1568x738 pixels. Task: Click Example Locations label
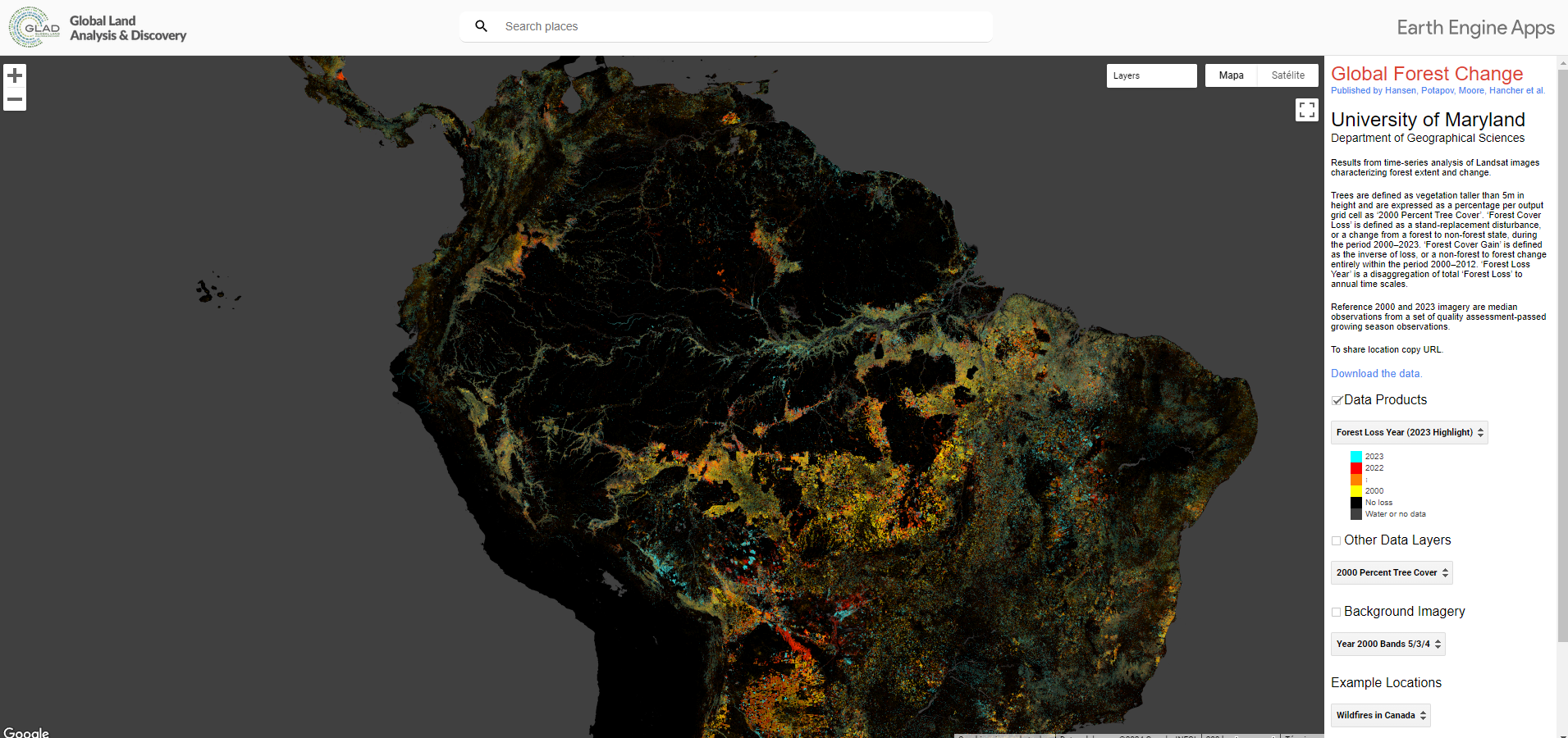1386,682
